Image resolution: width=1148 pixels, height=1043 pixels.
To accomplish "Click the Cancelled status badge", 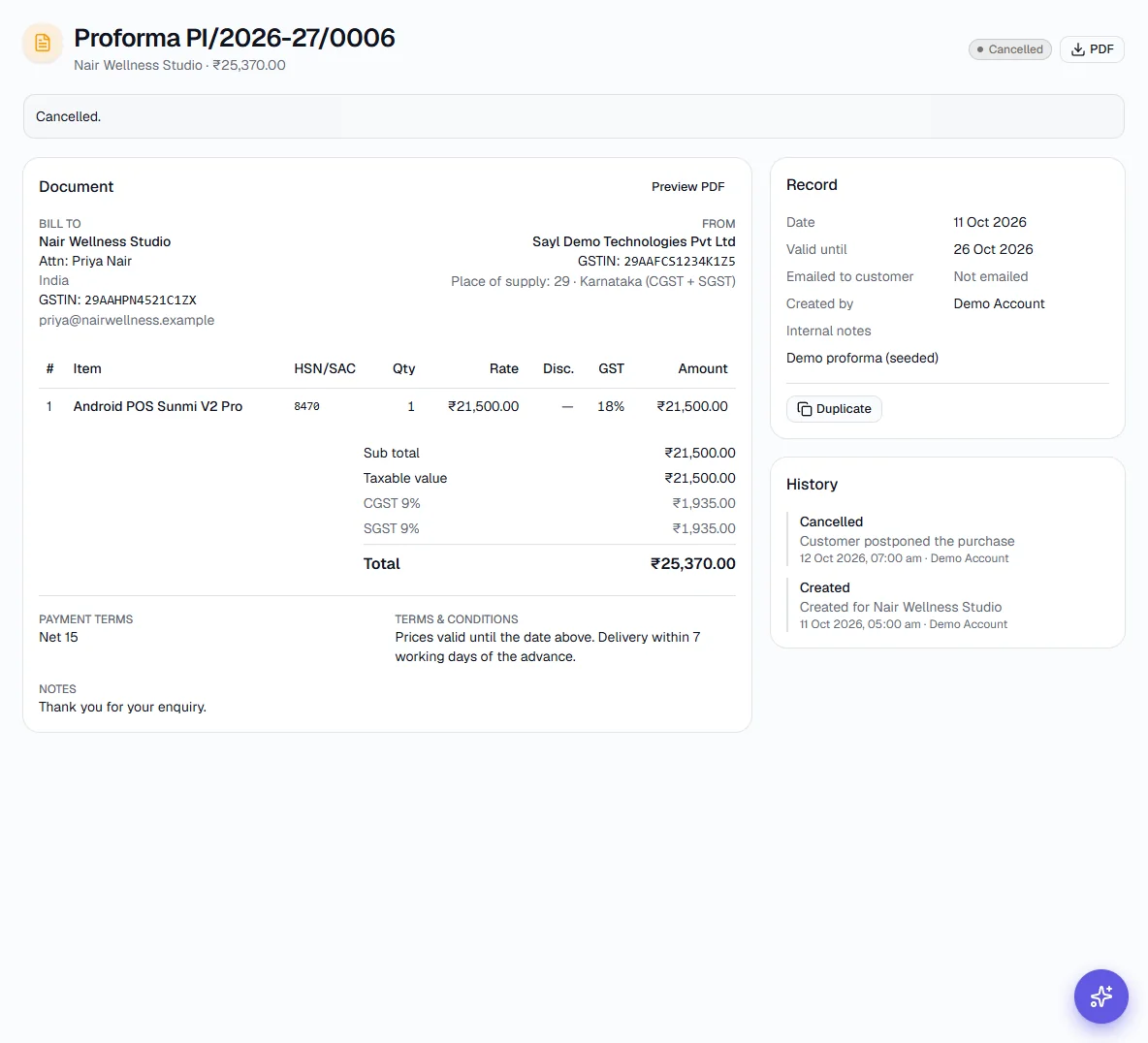I will click(x=1009, y=49).
